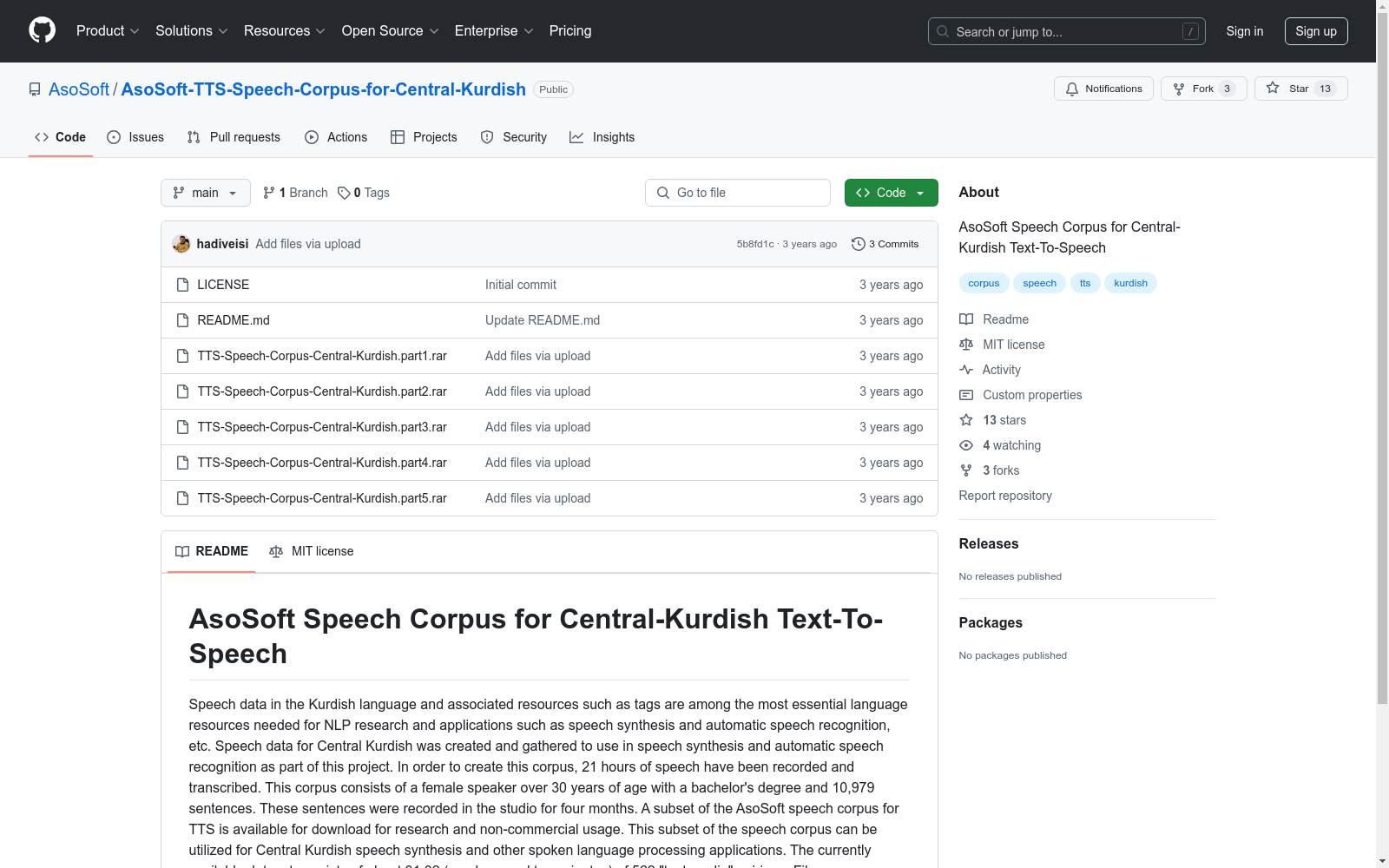Open the Security tab

[x=514, y=137]
